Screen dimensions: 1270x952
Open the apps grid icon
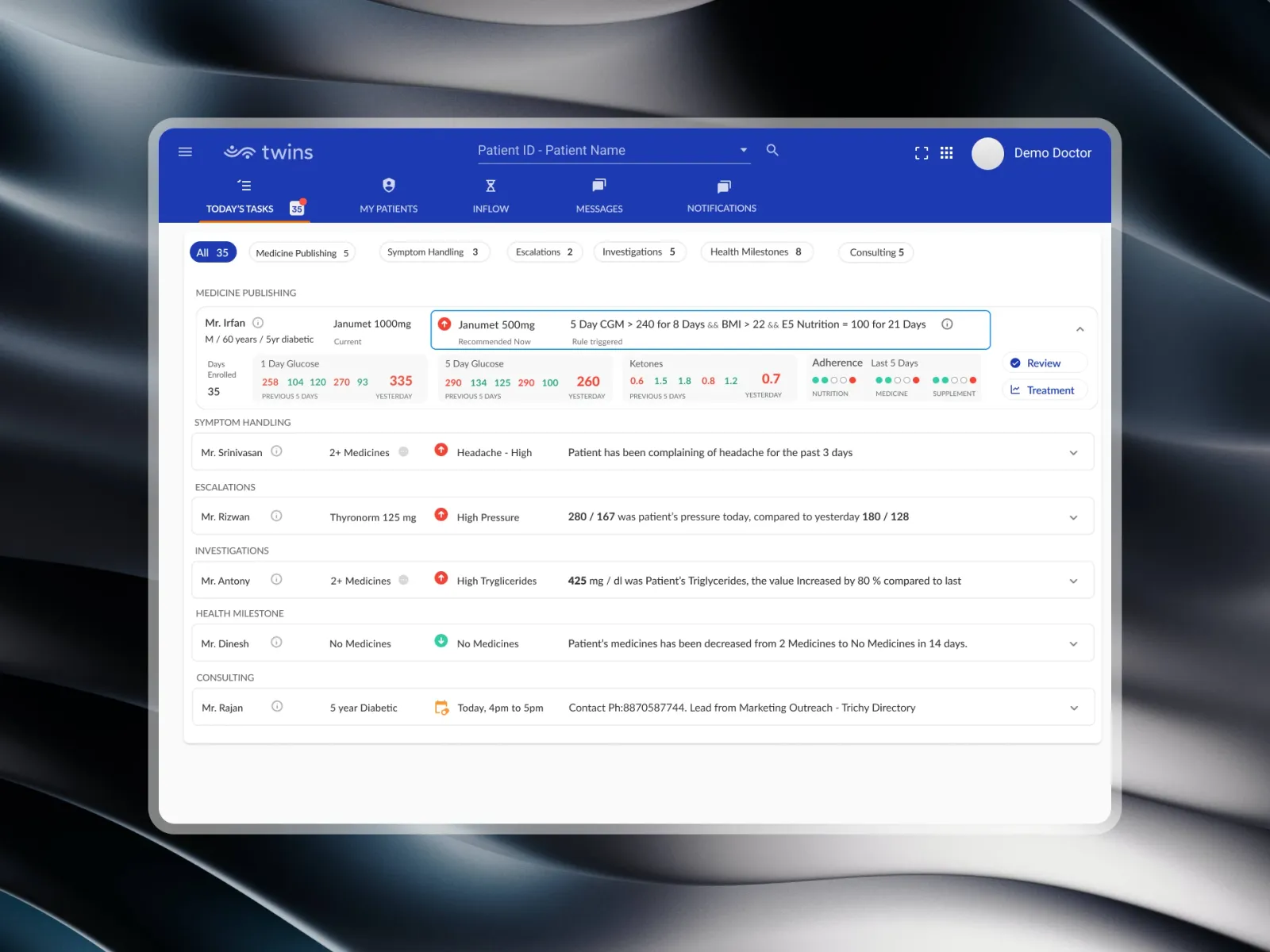(x=947, y=153)
